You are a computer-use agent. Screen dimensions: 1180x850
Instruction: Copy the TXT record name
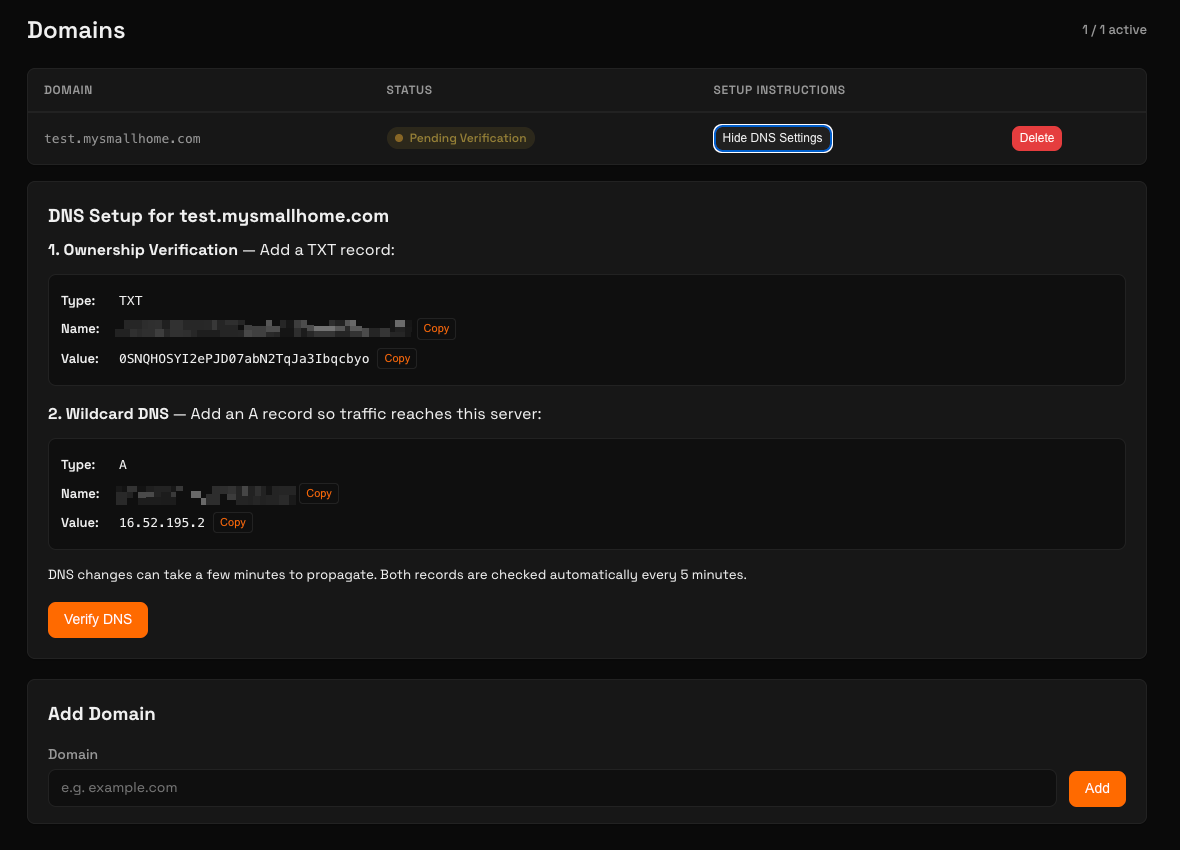[436, 329]
